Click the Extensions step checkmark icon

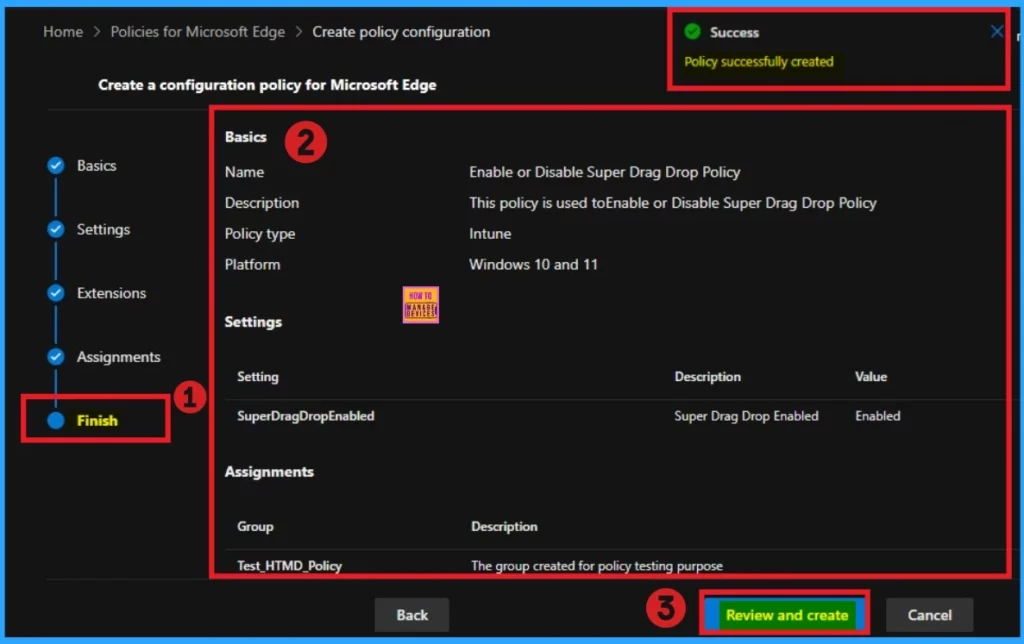coord(56,294)
